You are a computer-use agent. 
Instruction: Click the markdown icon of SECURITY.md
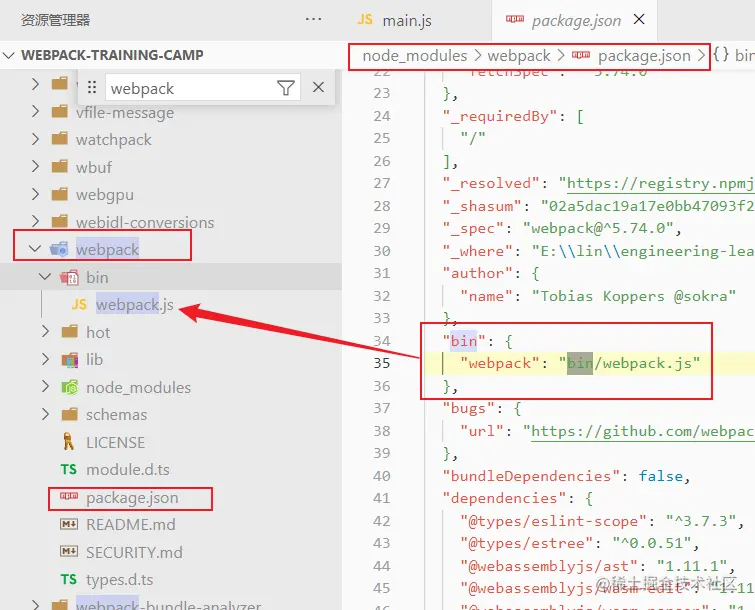tap(69, 551)
